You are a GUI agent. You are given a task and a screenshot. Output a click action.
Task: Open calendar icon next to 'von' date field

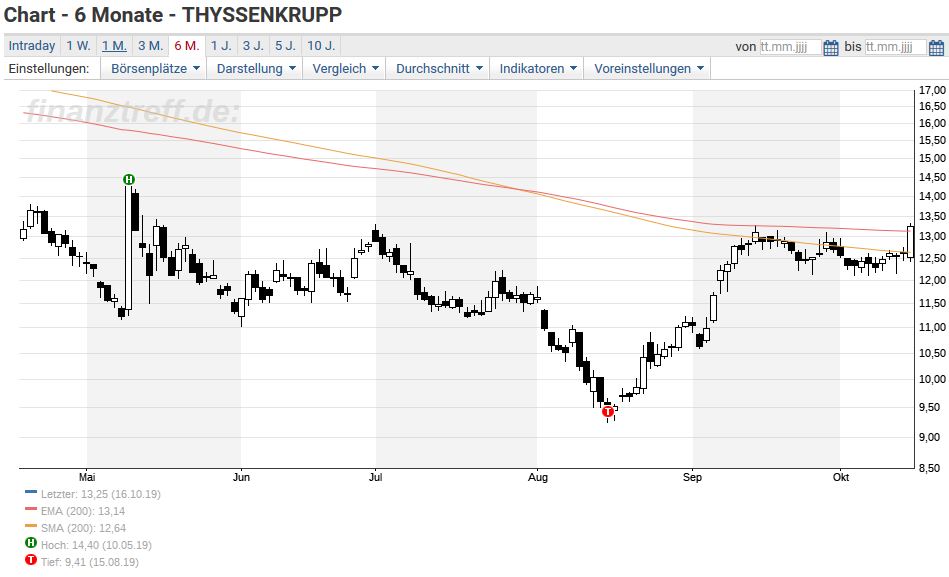tap(831, 47)
